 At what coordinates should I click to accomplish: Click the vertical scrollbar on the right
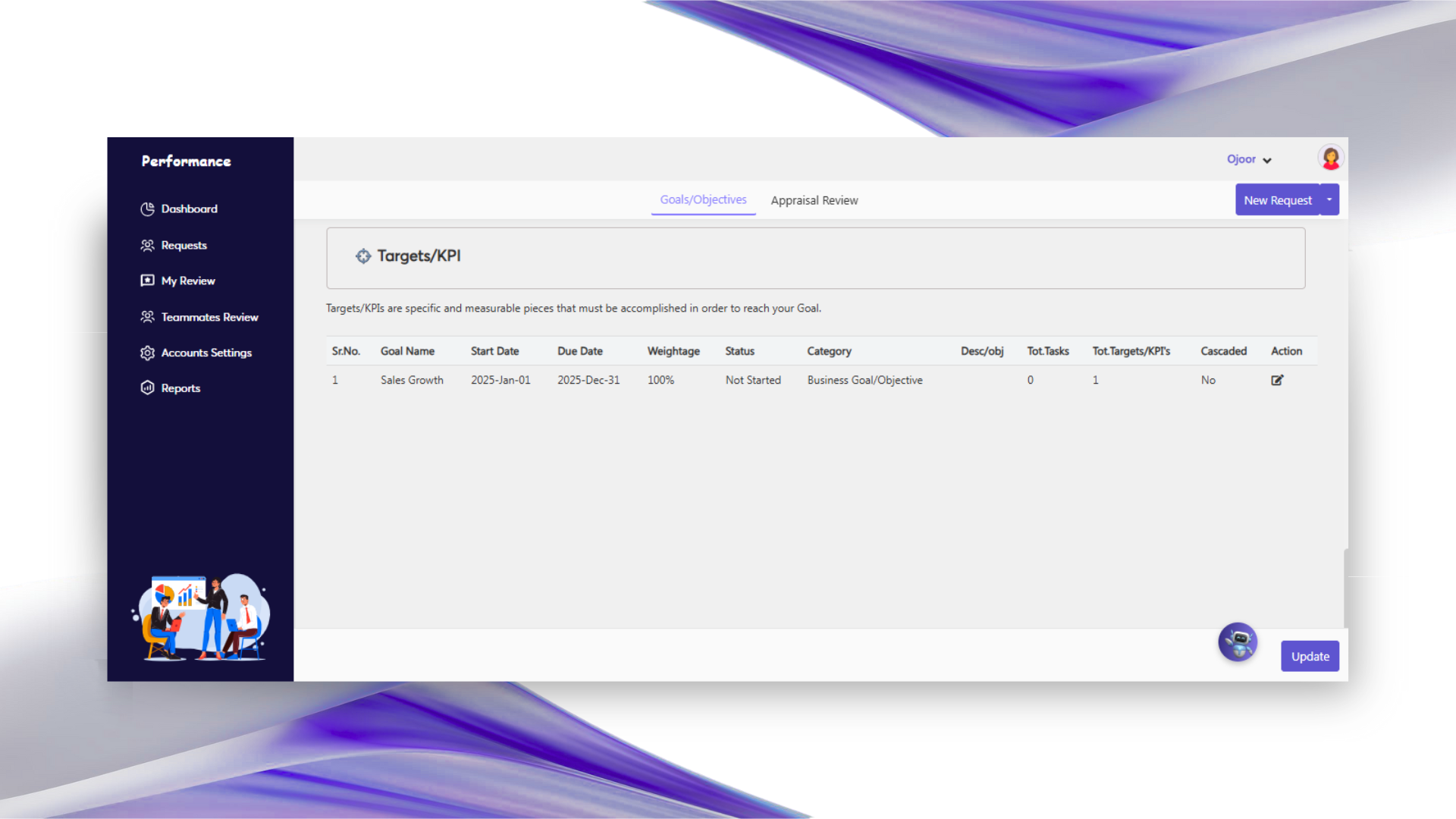[x=1345, y=588]
